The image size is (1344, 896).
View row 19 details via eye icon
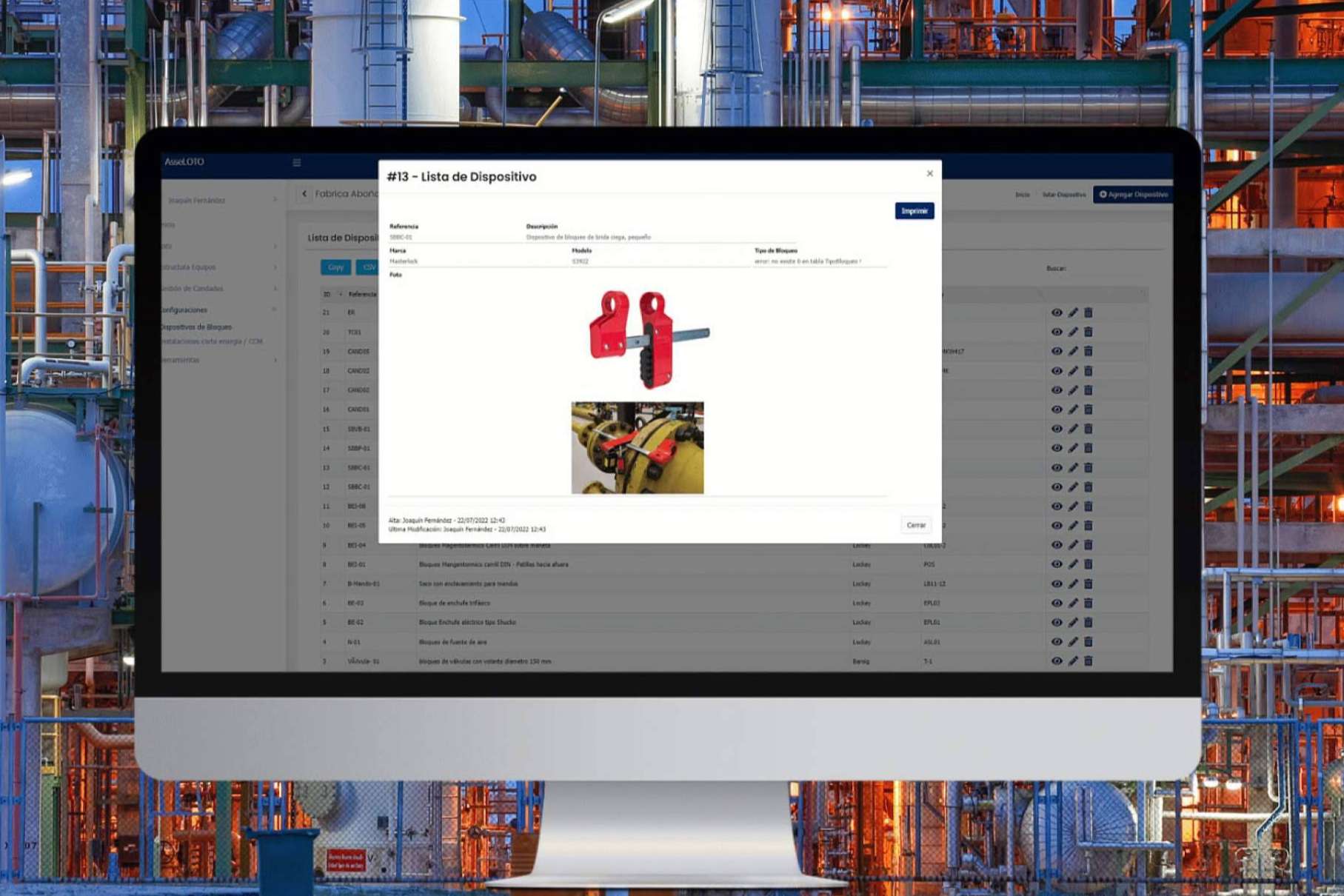coord(1056,352)
